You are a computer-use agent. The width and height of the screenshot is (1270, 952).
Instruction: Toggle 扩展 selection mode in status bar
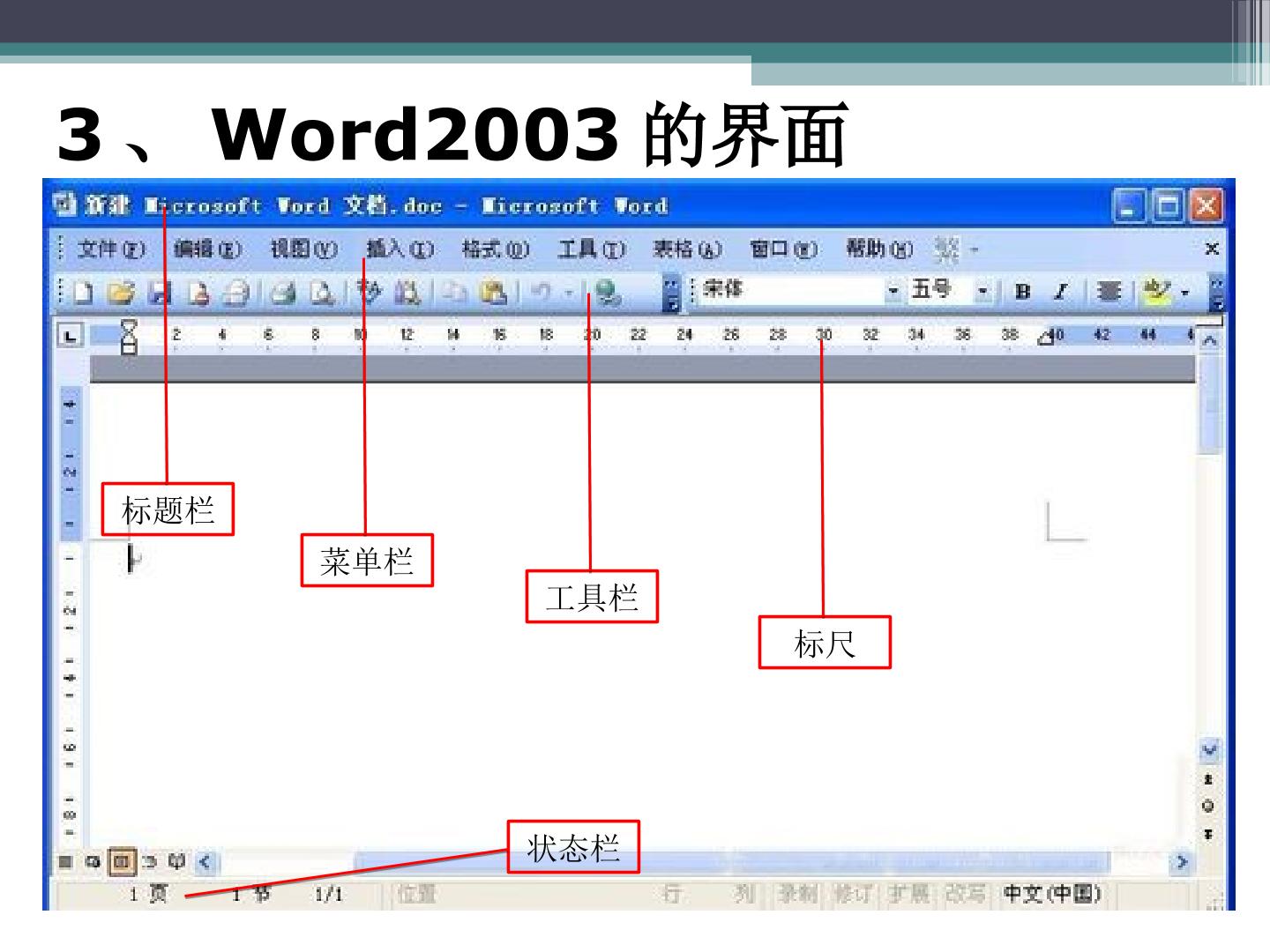click(x=908, y=895)
